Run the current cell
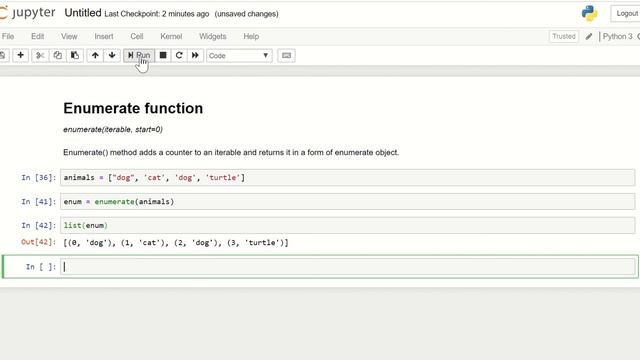 coord(139,56)
